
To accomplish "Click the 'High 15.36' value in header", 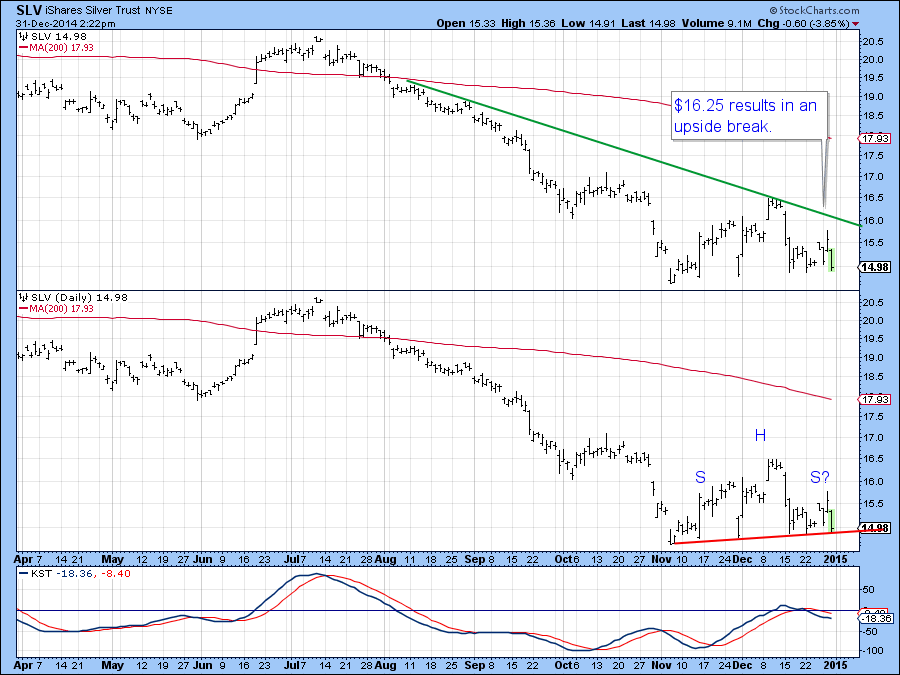I will (528, 24).
